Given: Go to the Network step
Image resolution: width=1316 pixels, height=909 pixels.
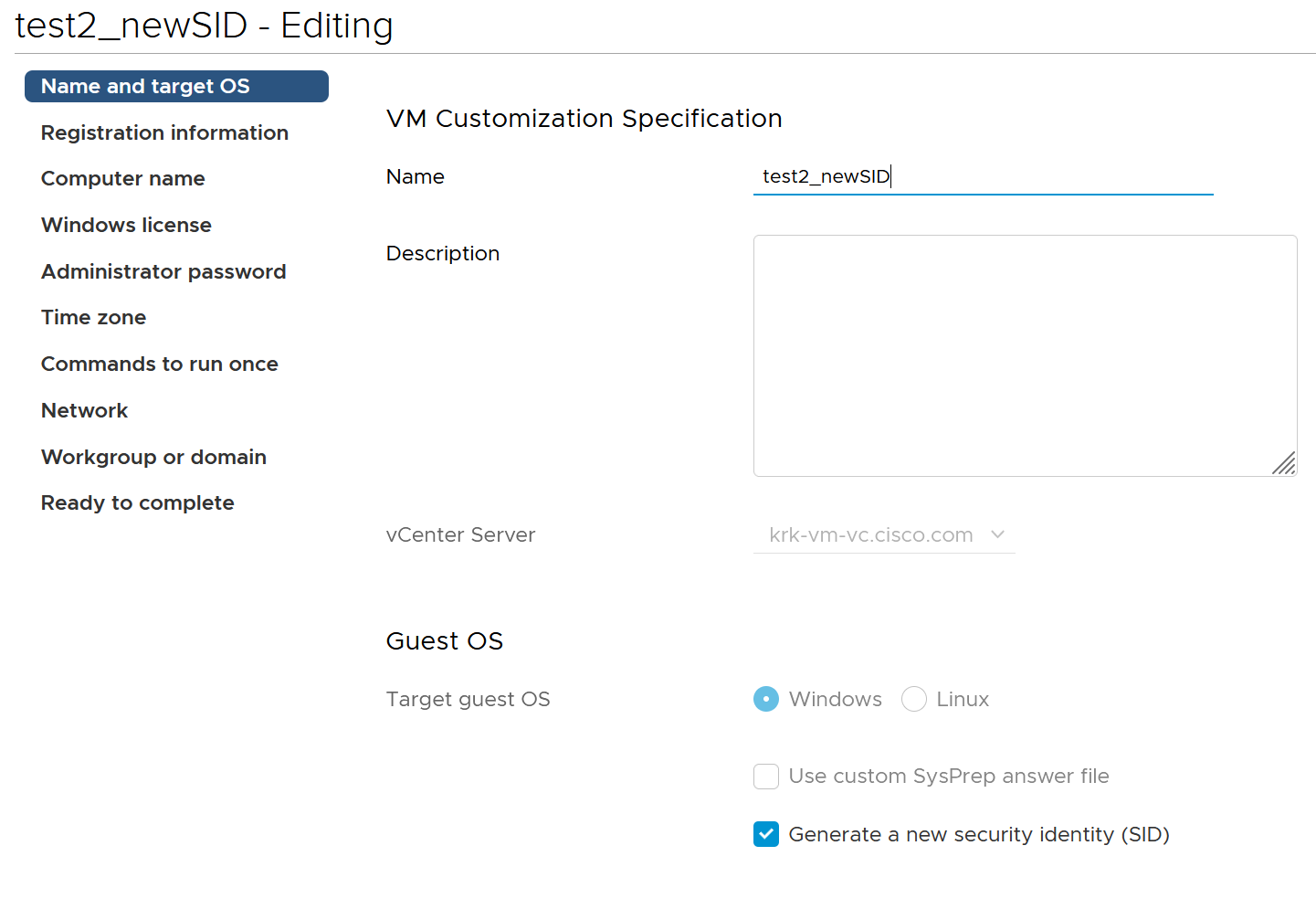Looking at the screenshot, I should [x=84, y=410].
